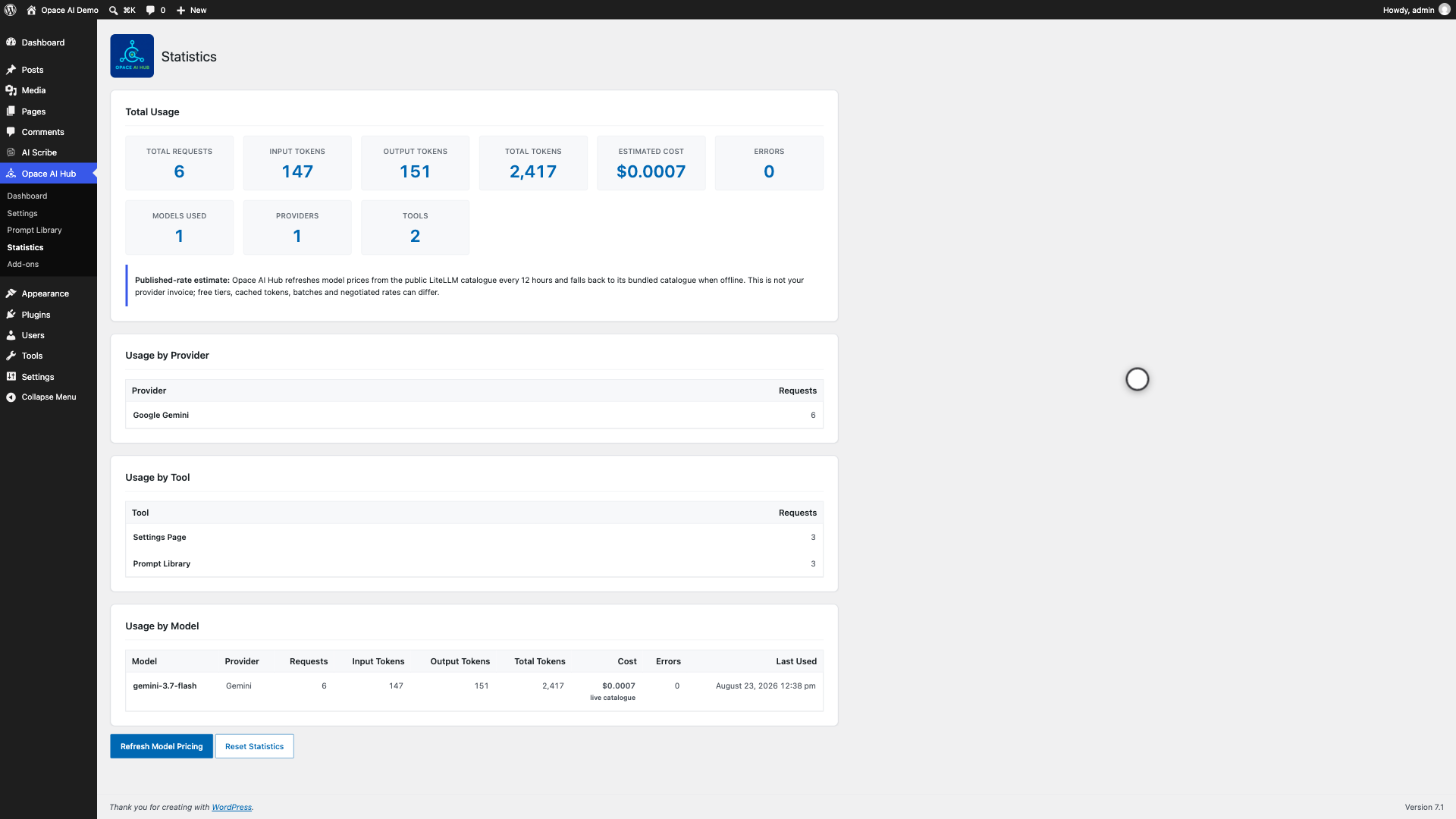The width and height of the screenshot is (1456, 819).
Task: Click the Total Tokens card value 2,417
Action: [x=533, y=171]
